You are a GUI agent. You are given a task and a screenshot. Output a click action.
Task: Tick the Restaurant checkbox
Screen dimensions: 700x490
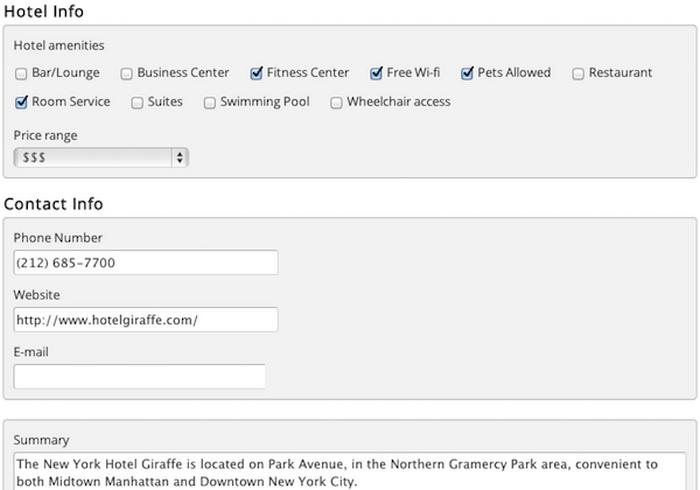click(579, 73)
